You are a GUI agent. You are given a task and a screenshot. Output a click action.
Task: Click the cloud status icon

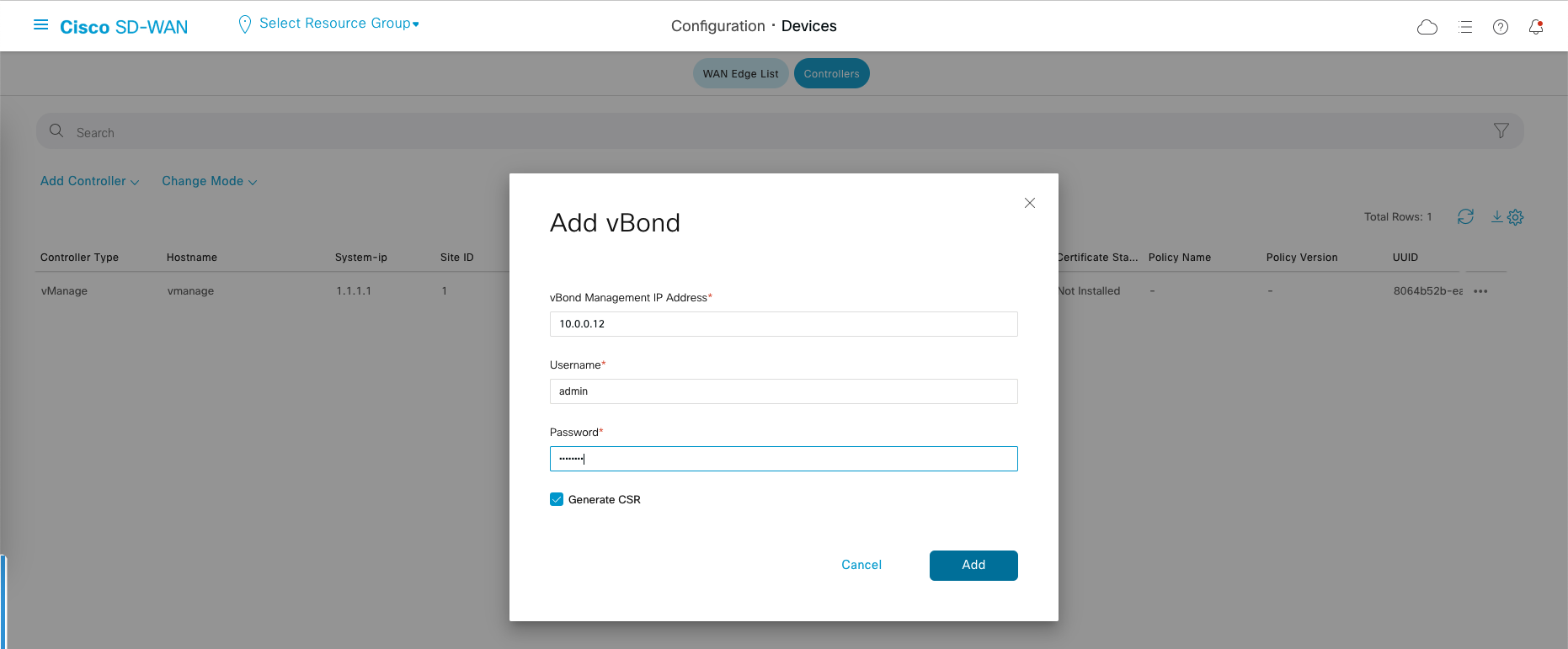(1427, 27)
